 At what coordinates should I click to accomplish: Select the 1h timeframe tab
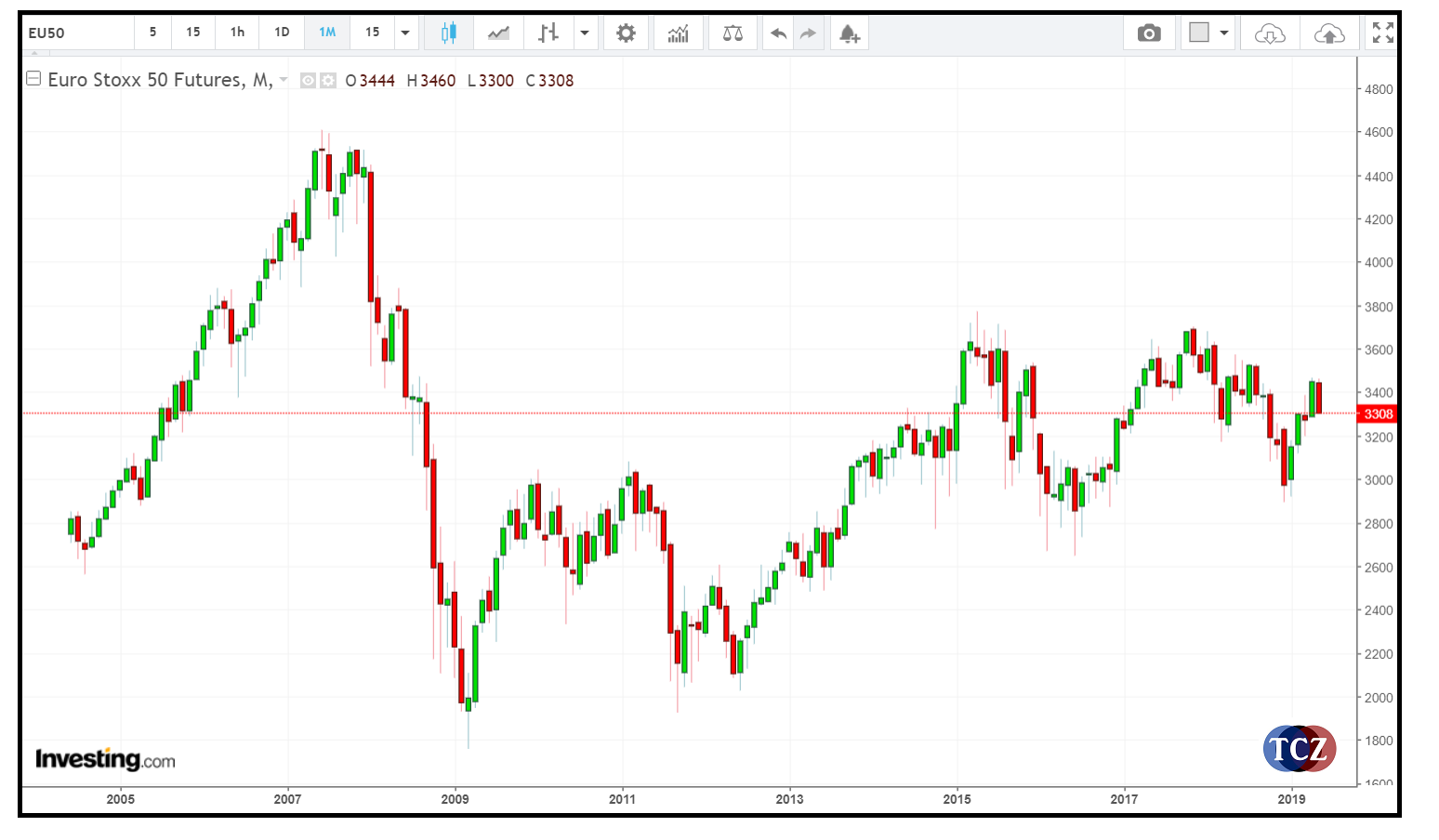(x=237, y=33)
